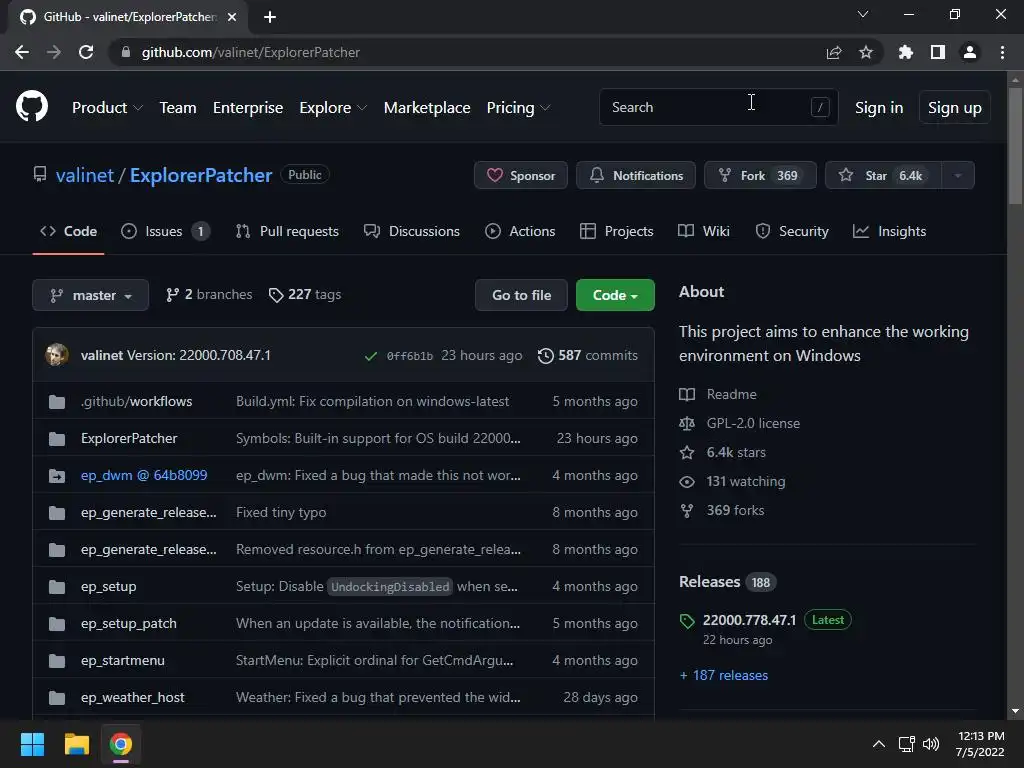Click the folder icon for ep_weather_host
The height and width of the screenshot is (768, 1024).
[57, 697]
